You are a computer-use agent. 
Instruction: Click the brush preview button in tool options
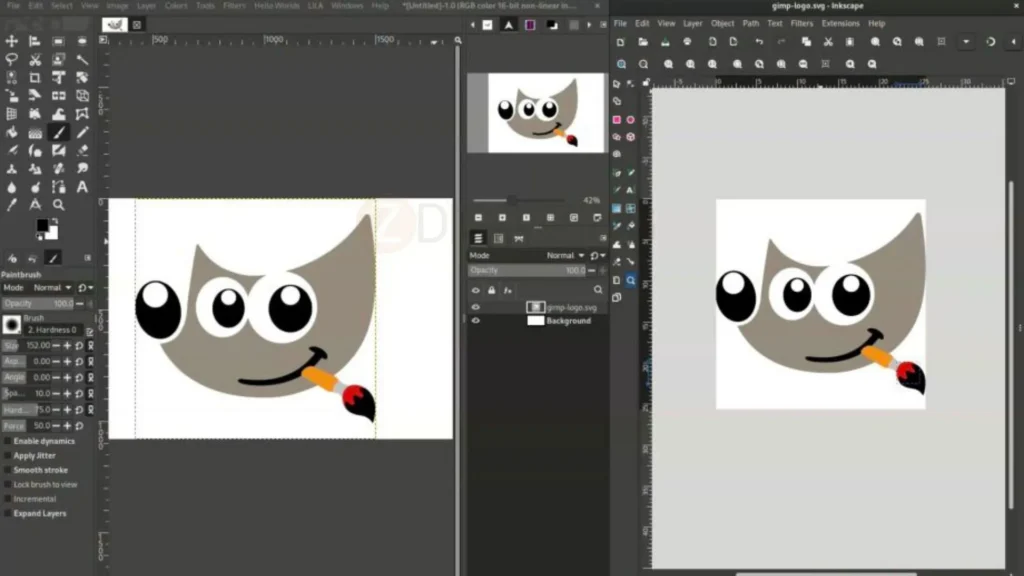12,325
